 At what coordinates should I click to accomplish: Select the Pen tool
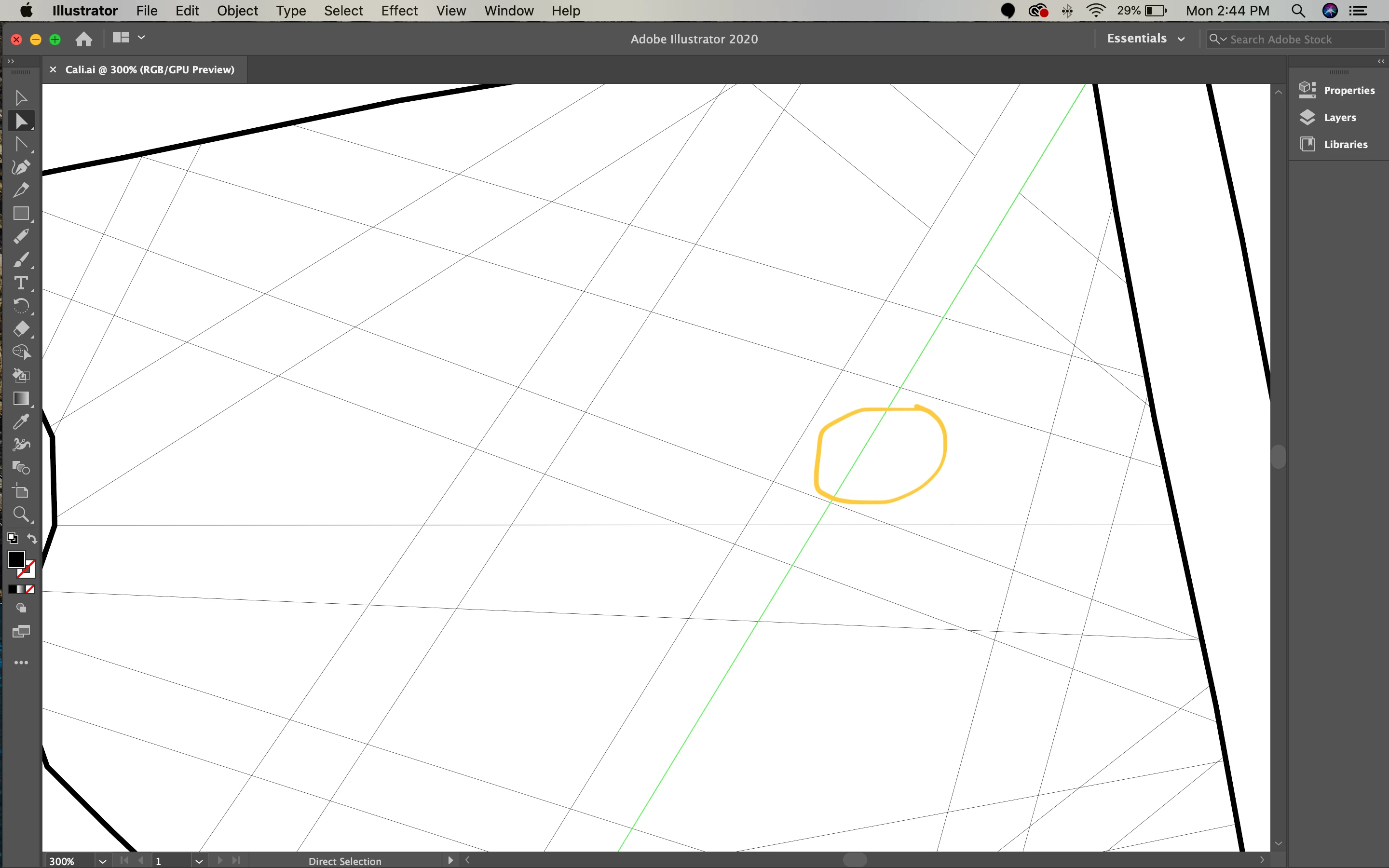(x=21, y=167)
